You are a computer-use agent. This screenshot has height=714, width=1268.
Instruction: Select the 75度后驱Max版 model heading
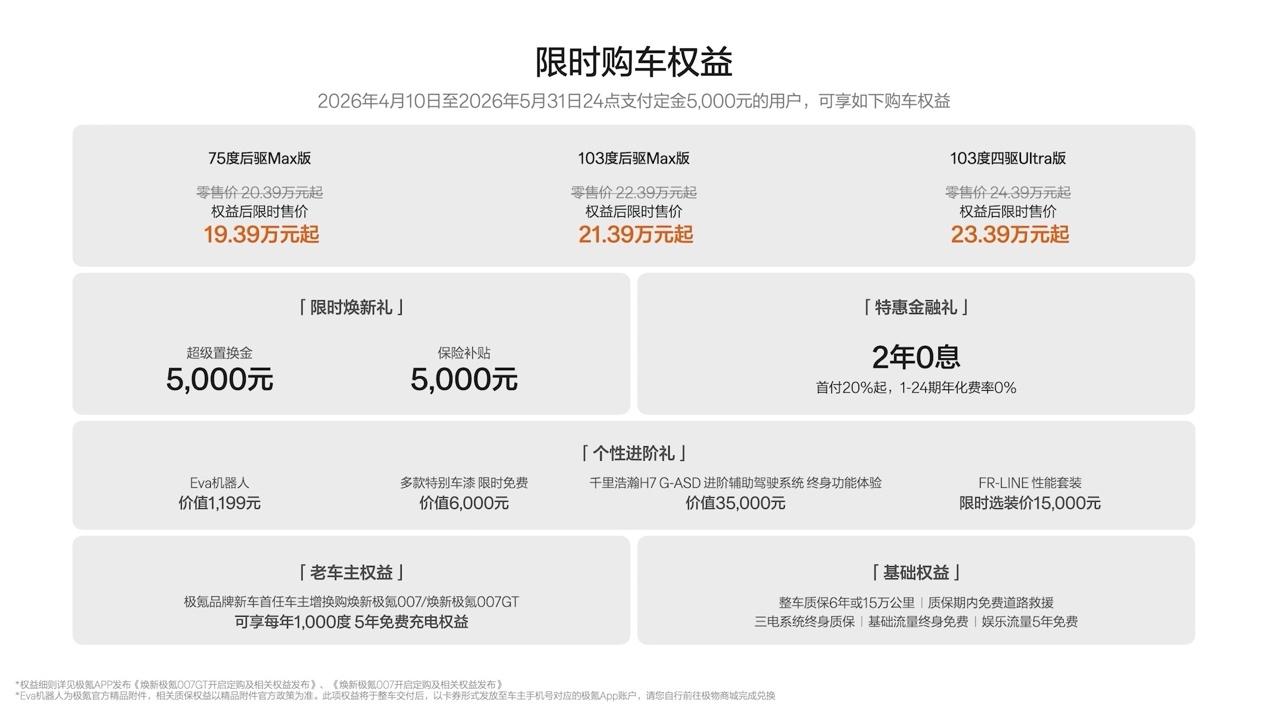pos(259,158)
